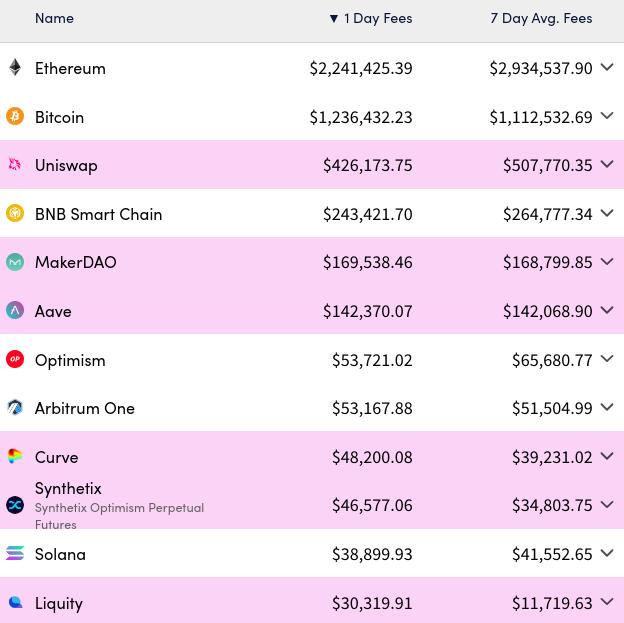This screenshot has width=624, height=623.
Task: Open the Synthetix project link
Action: pos(68,488)
